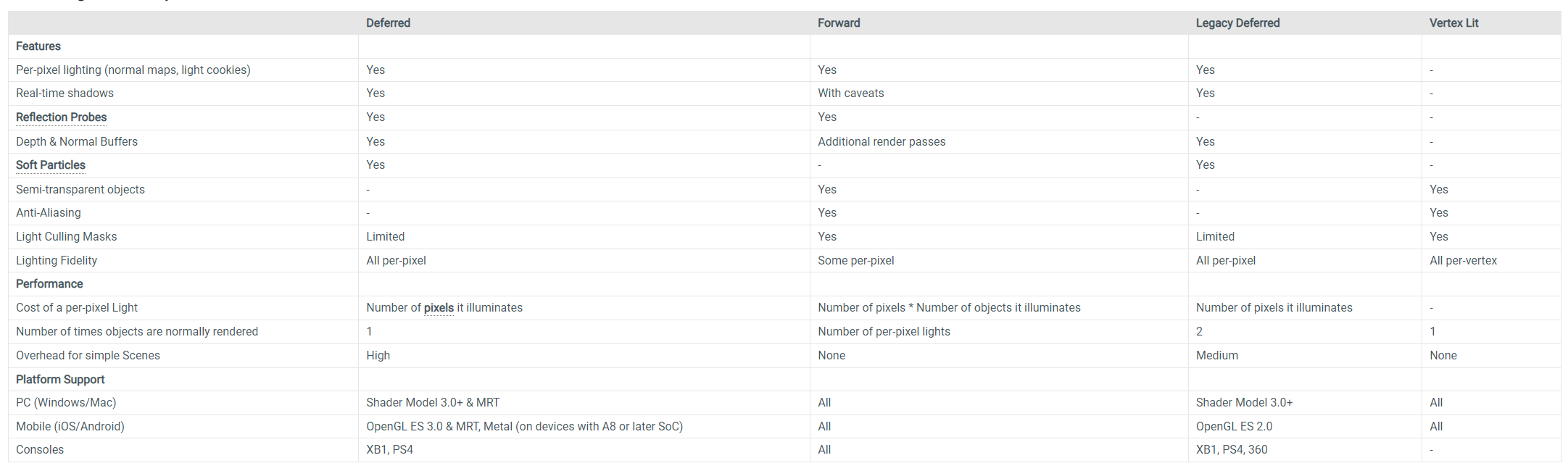Click the Performance section row label
1568x471 pixels.
point(49,284)
